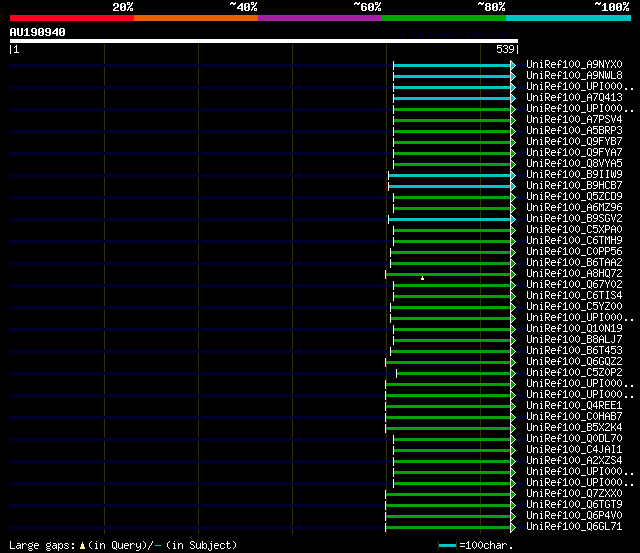Click the red 20% identity legend segment
The height and width of the screenshot is (553, 640).
(x=72, y=18)
